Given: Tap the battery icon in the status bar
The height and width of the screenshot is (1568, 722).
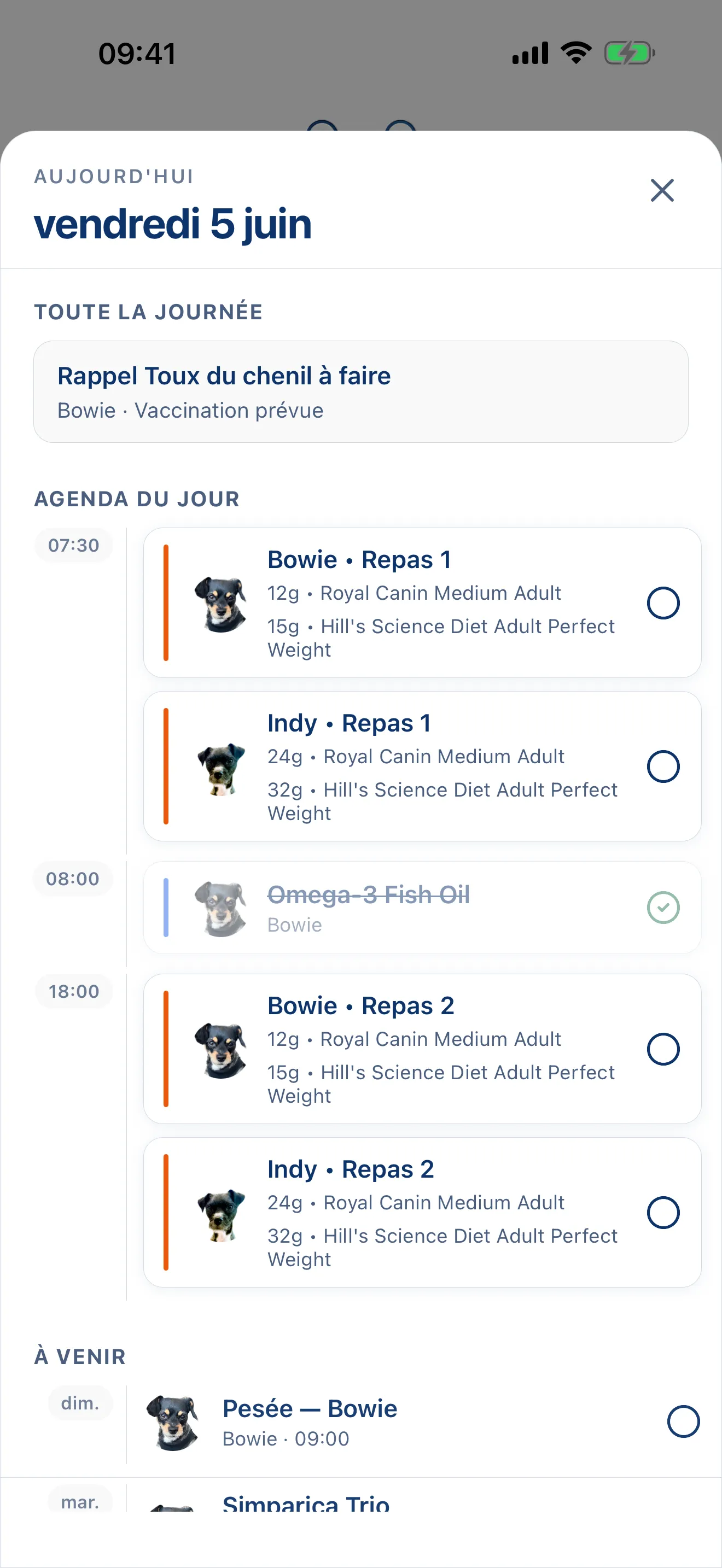Looking at the screenshot, I should (630, 53).
